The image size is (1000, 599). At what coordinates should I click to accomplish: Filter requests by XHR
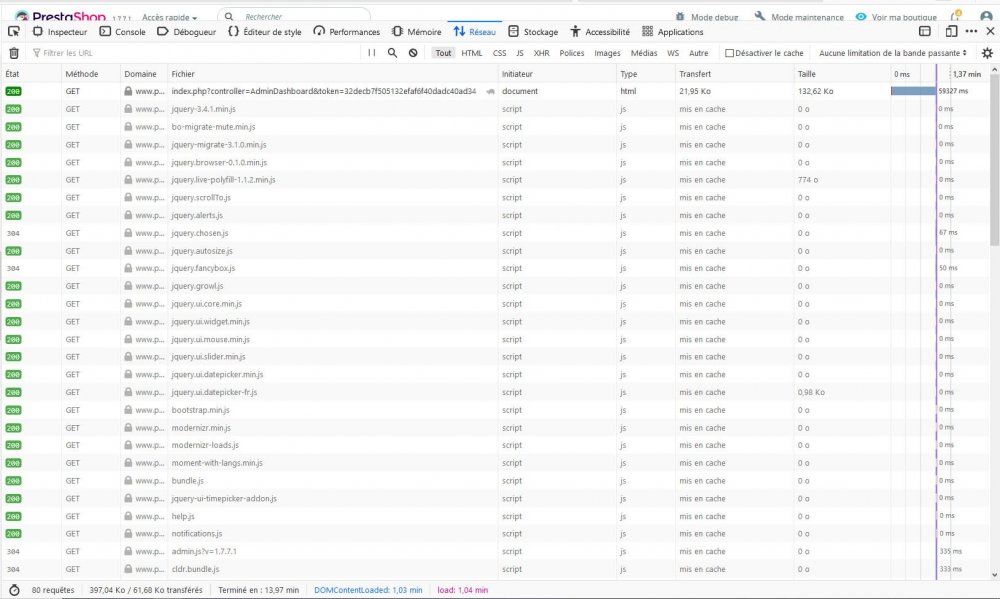541,53
